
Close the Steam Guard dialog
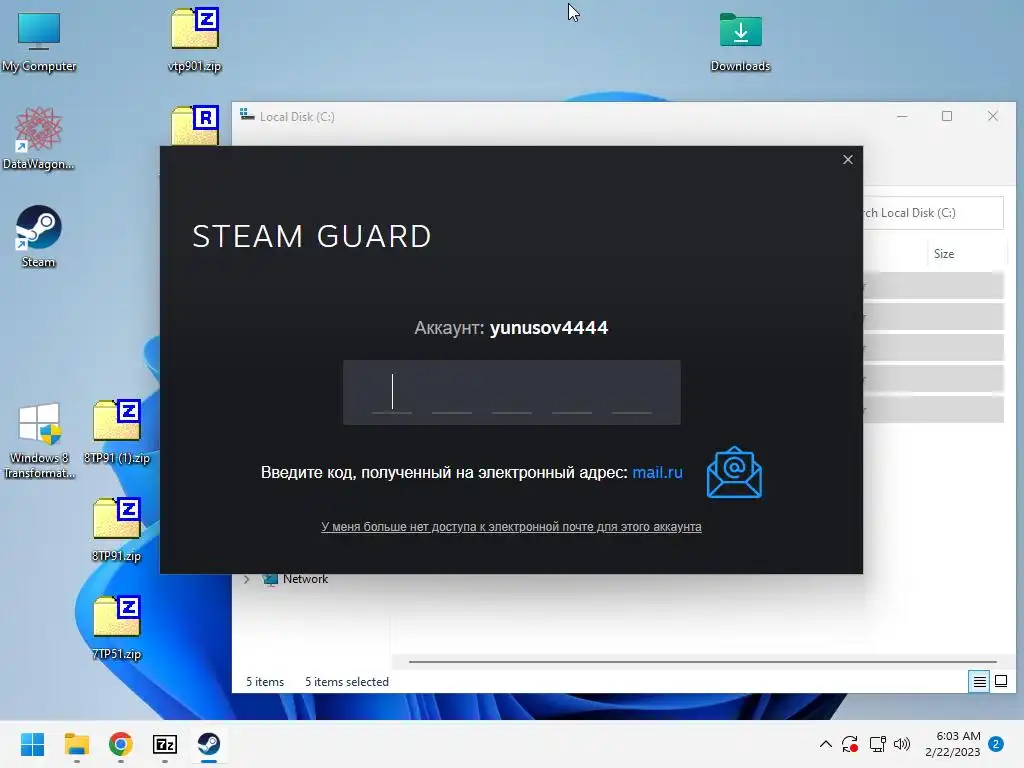(x=848, y=159)
